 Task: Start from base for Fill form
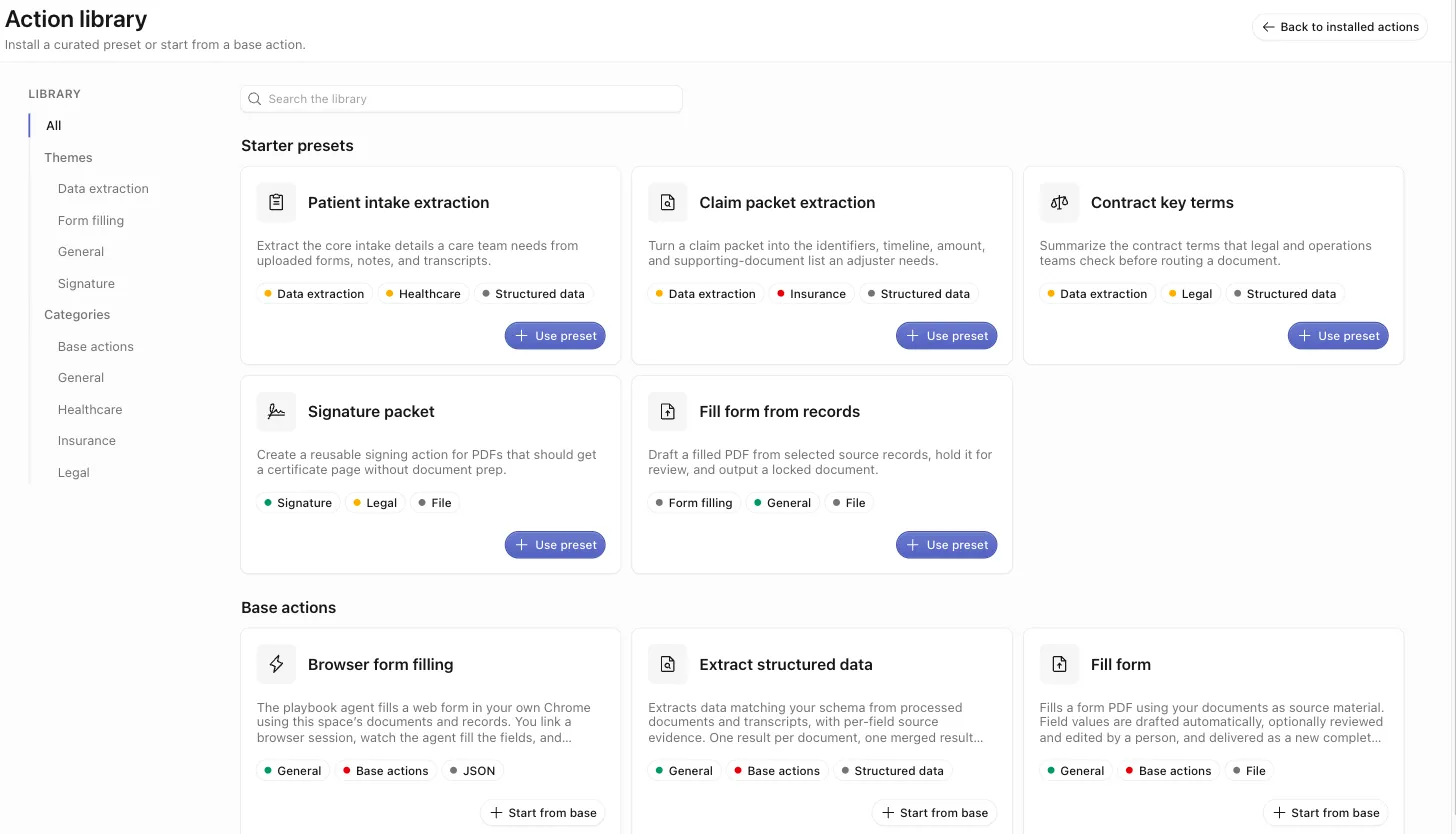pos(1326,813)
